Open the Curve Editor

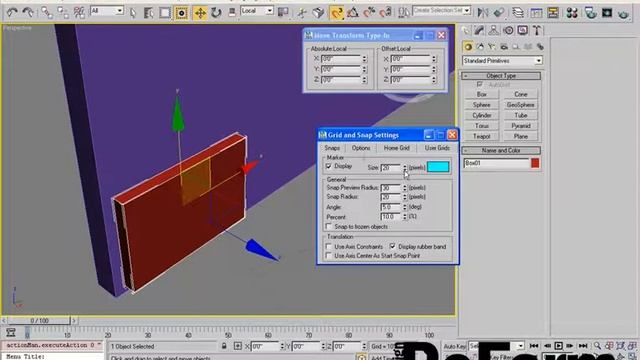point(536,13)
